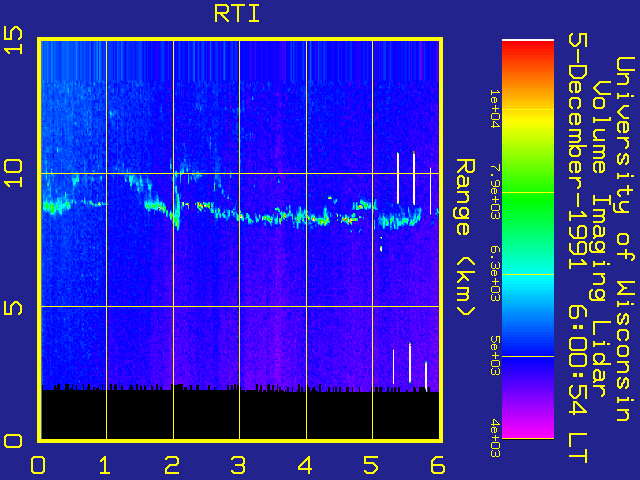Viewport: 640px width, 480px height.
Task: Click the 2 tick label on the horizontal axis
Action: 172,465
